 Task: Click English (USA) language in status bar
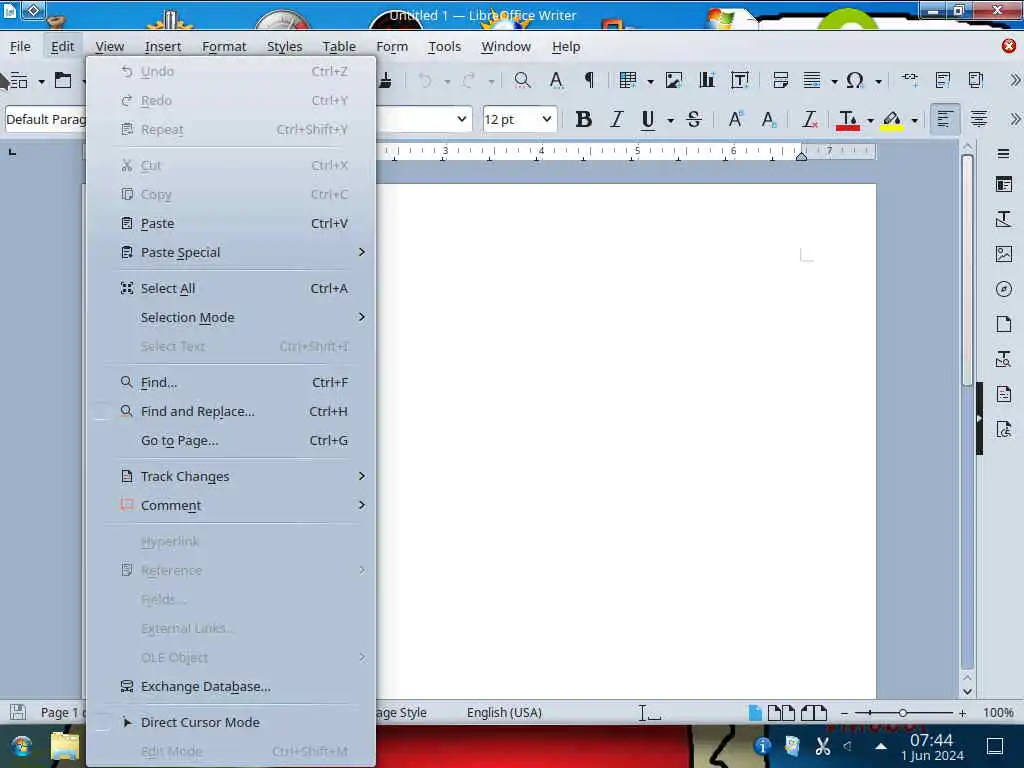coord(504,712)
